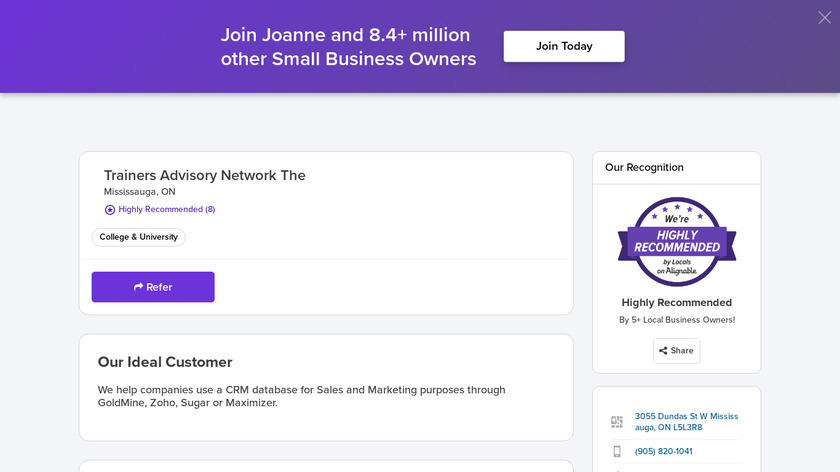Click the Refer button
The image size is (840, 472).
click(x=153, y=287)
